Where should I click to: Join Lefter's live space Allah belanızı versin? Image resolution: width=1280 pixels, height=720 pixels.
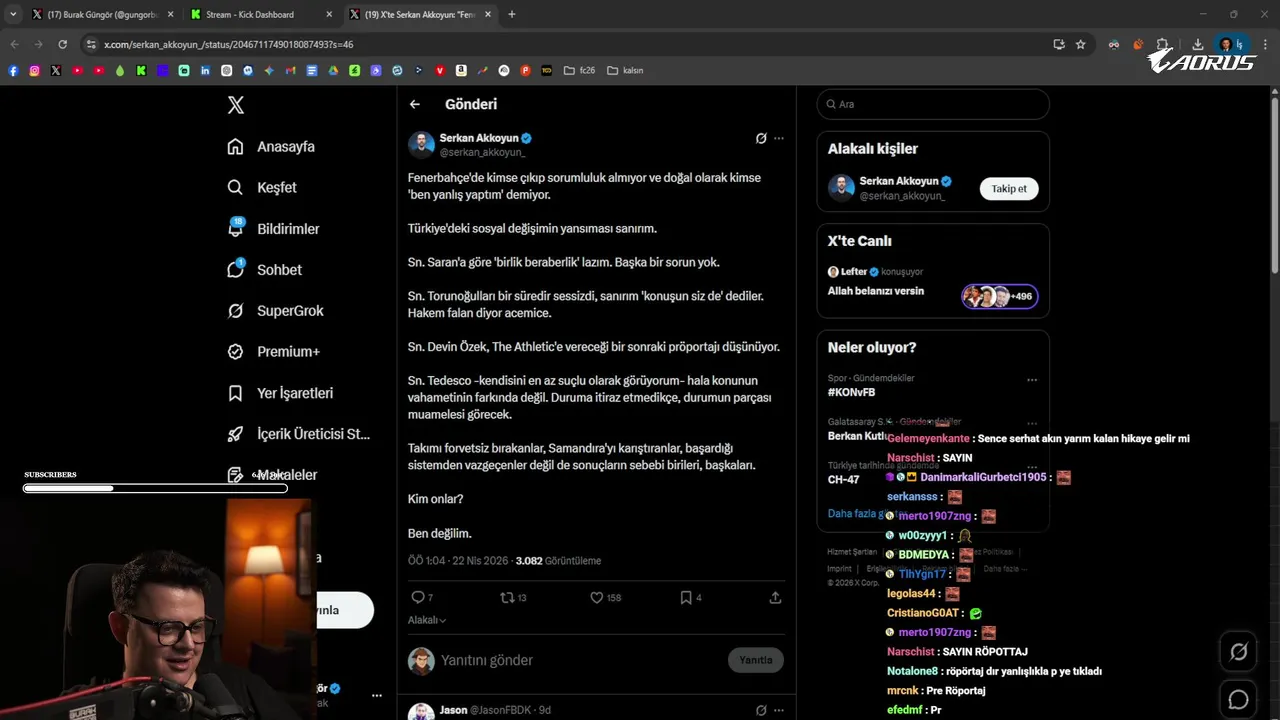tap(875, 291)
